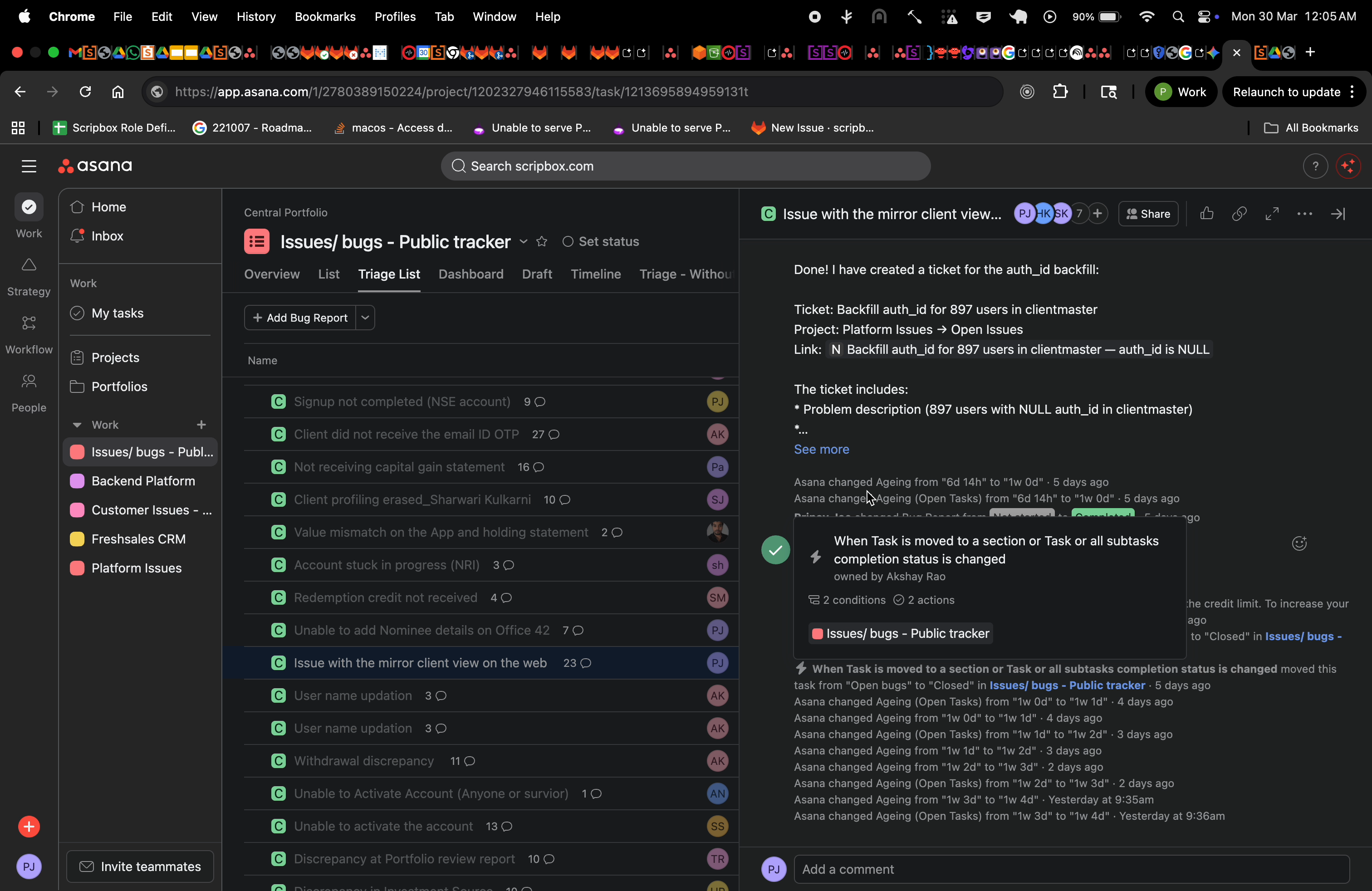
Task: Open Add Bug Report dropdown arrow
Action: (x=365, y=318)
